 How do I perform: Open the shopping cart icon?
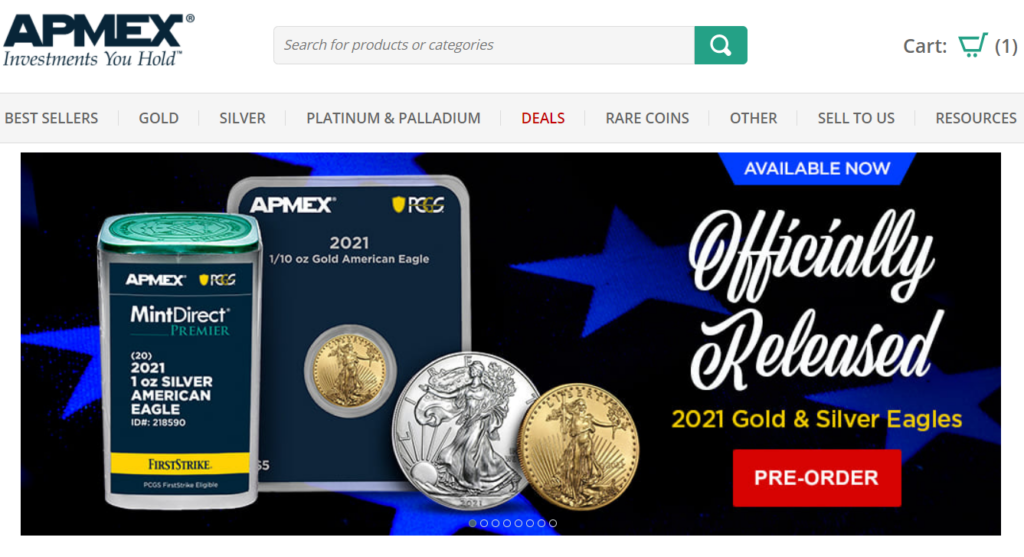coord(972,45)
